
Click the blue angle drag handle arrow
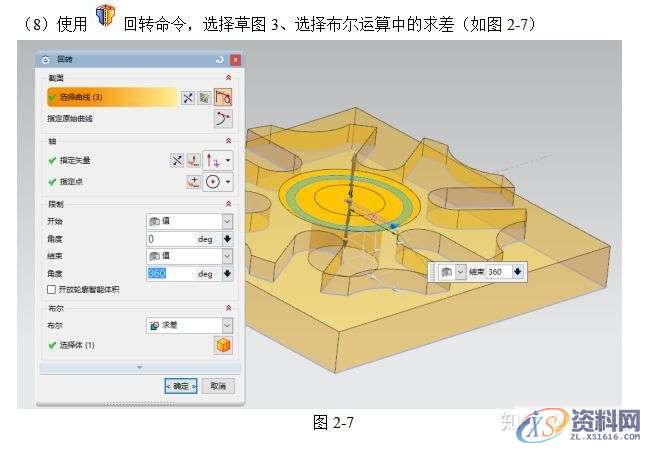[x=395, y=226]
